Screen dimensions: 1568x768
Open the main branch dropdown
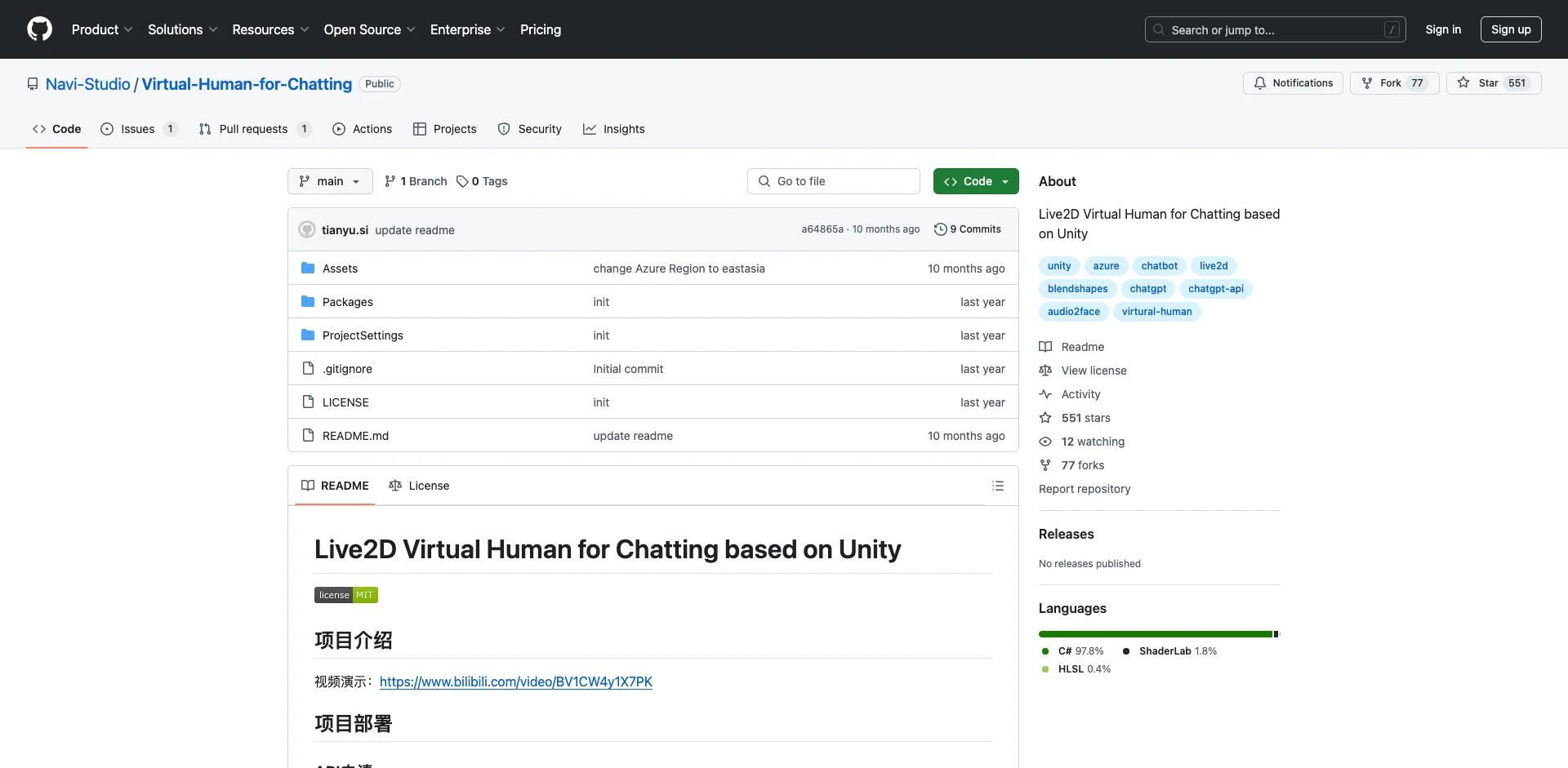point(330,181)
